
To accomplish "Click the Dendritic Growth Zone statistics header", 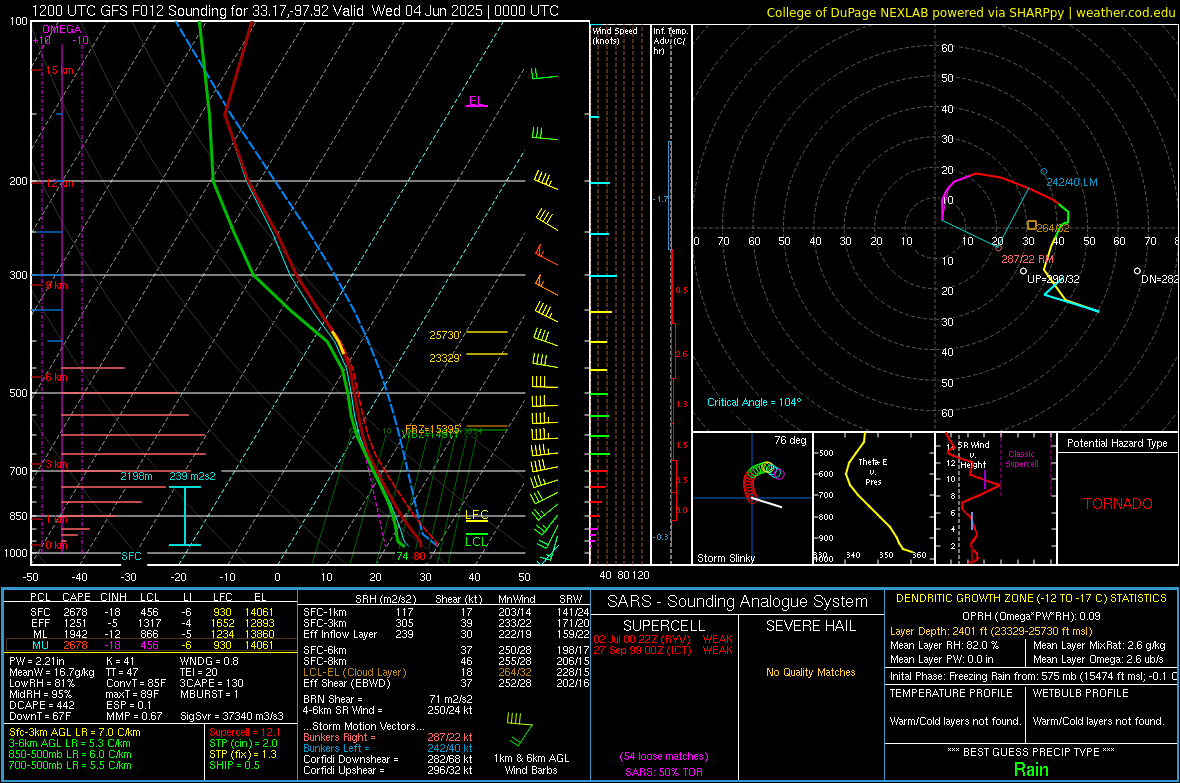I will point(1031,599).
